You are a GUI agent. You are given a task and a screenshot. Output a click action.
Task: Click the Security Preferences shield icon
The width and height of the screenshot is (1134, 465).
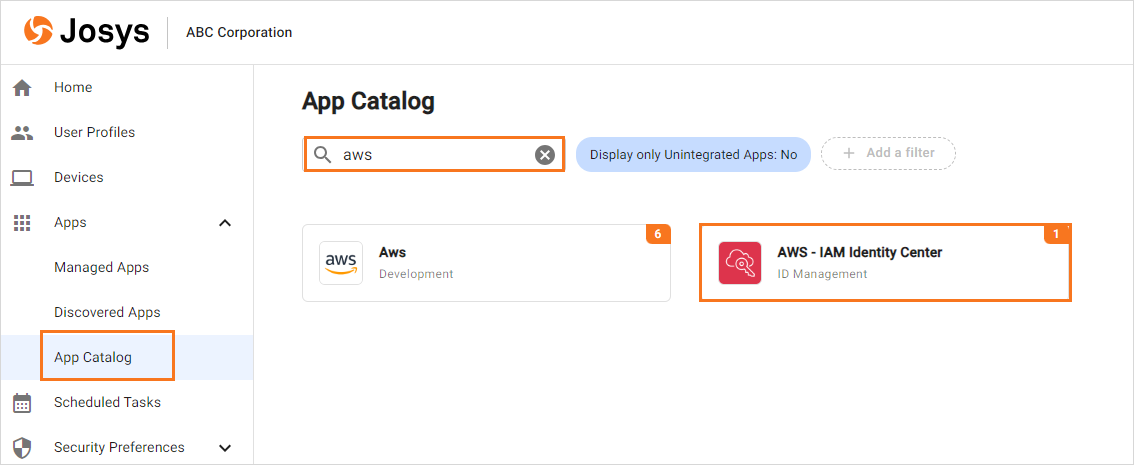click(22, 447)
